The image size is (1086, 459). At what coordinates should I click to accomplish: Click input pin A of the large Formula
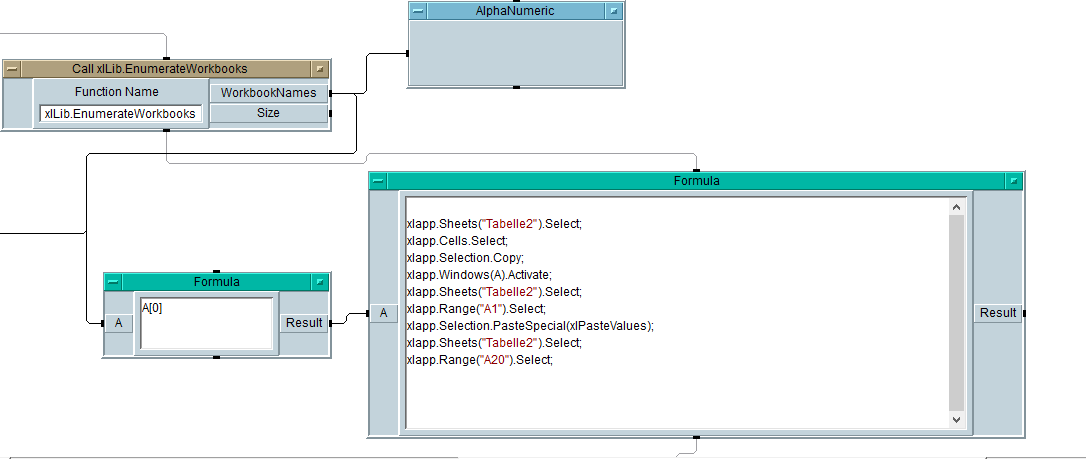383,313
